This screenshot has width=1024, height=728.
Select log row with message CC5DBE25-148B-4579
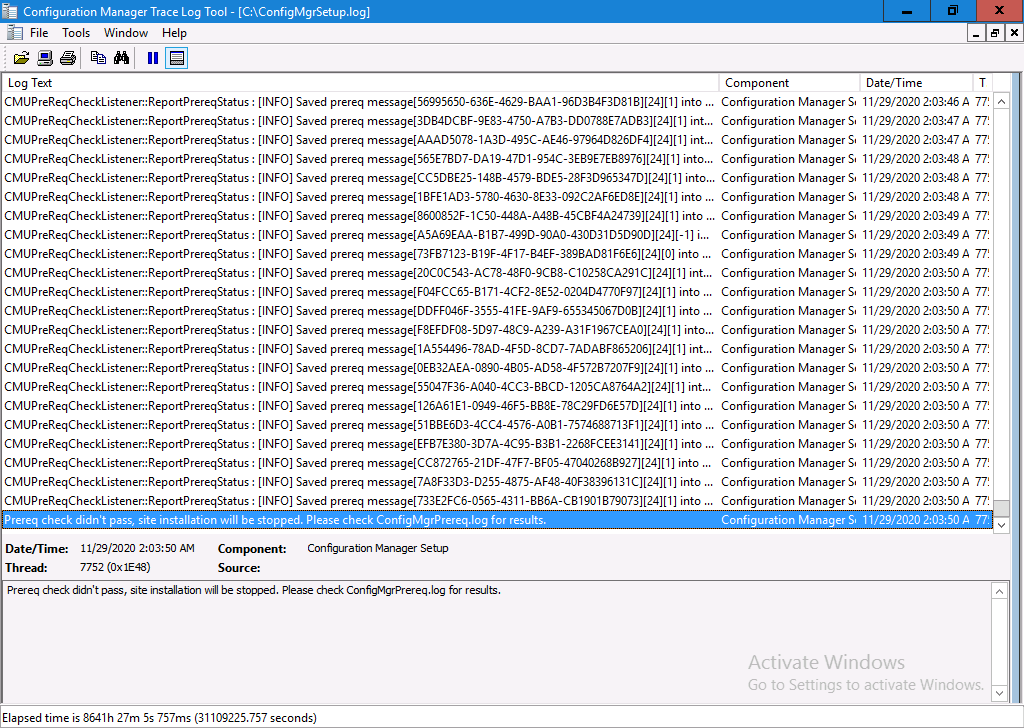(x=497, y=178)
